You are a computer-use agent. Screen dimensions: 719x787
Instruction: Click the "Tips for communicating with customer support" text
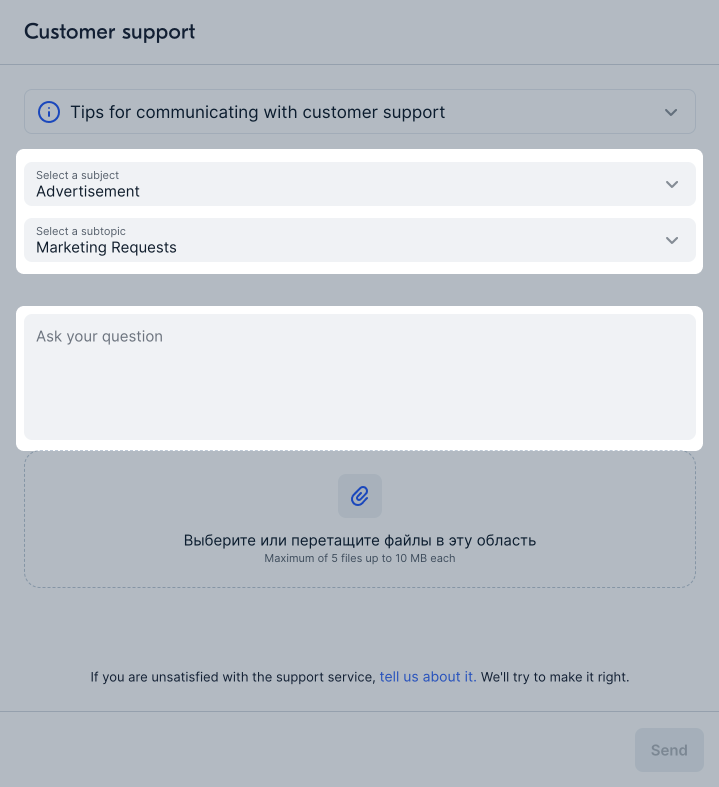click(x=257, y=112)
